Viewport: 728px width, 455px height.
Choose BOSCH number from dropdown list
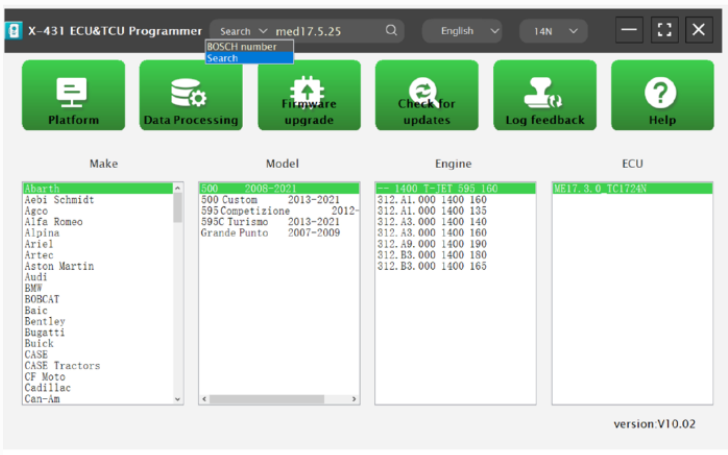[x=241, y=47]
